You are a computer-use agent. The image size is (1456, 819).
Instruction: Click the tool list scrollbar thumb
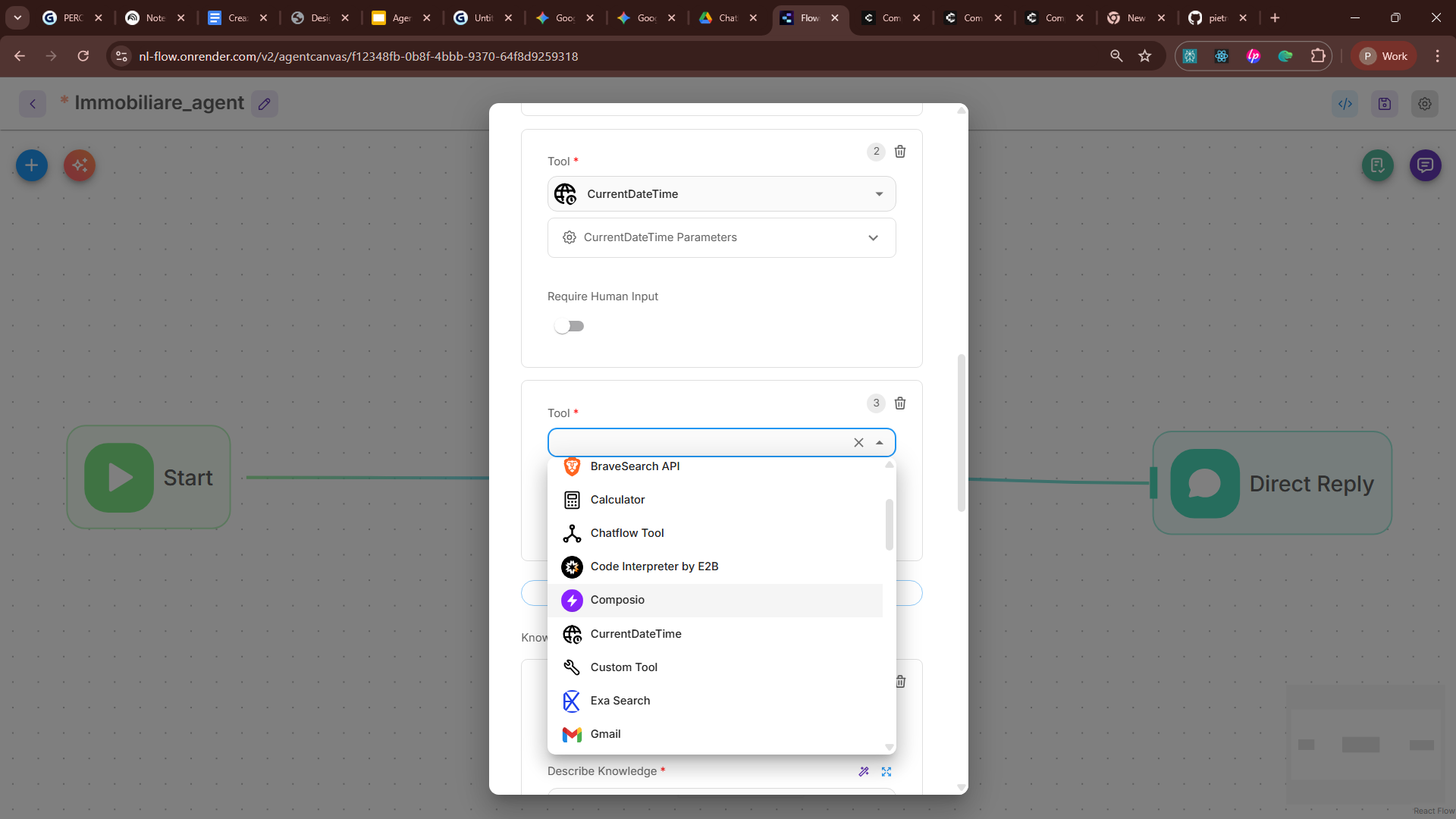coord(890,523)
